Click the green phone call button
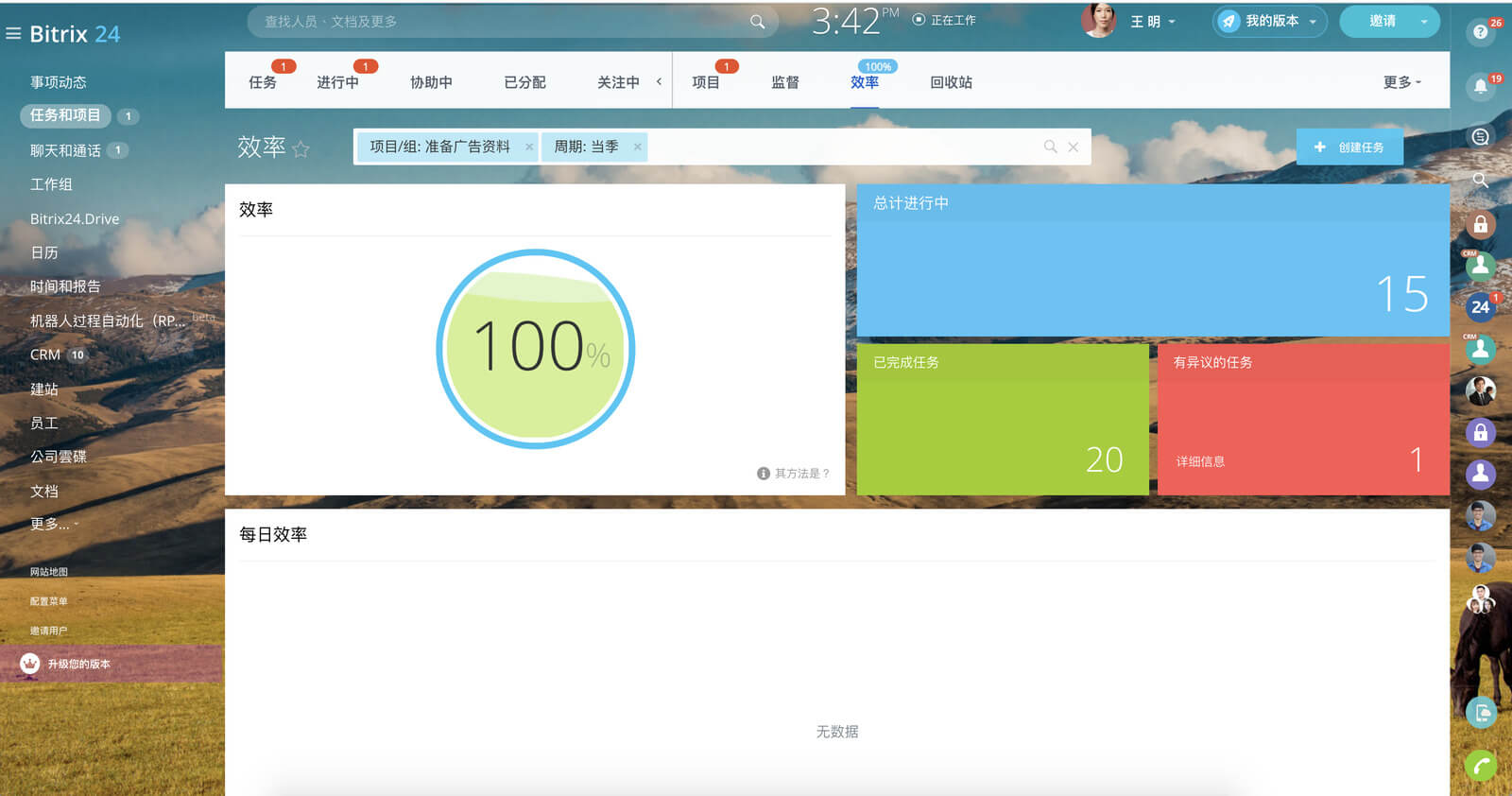The image size is (1512, 796). click(x=1481, y=766)
